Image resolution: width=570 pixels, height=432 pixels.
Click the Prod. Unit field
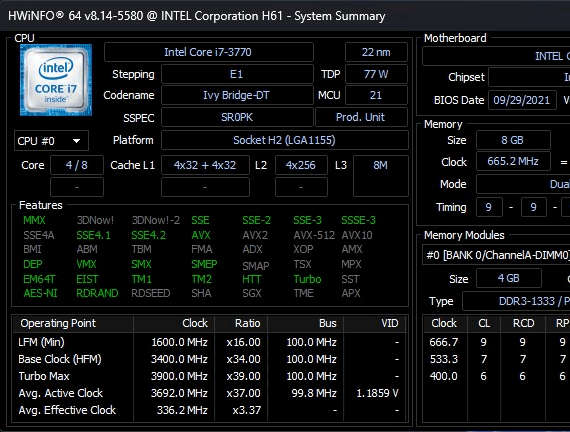(x=360, y=117)
